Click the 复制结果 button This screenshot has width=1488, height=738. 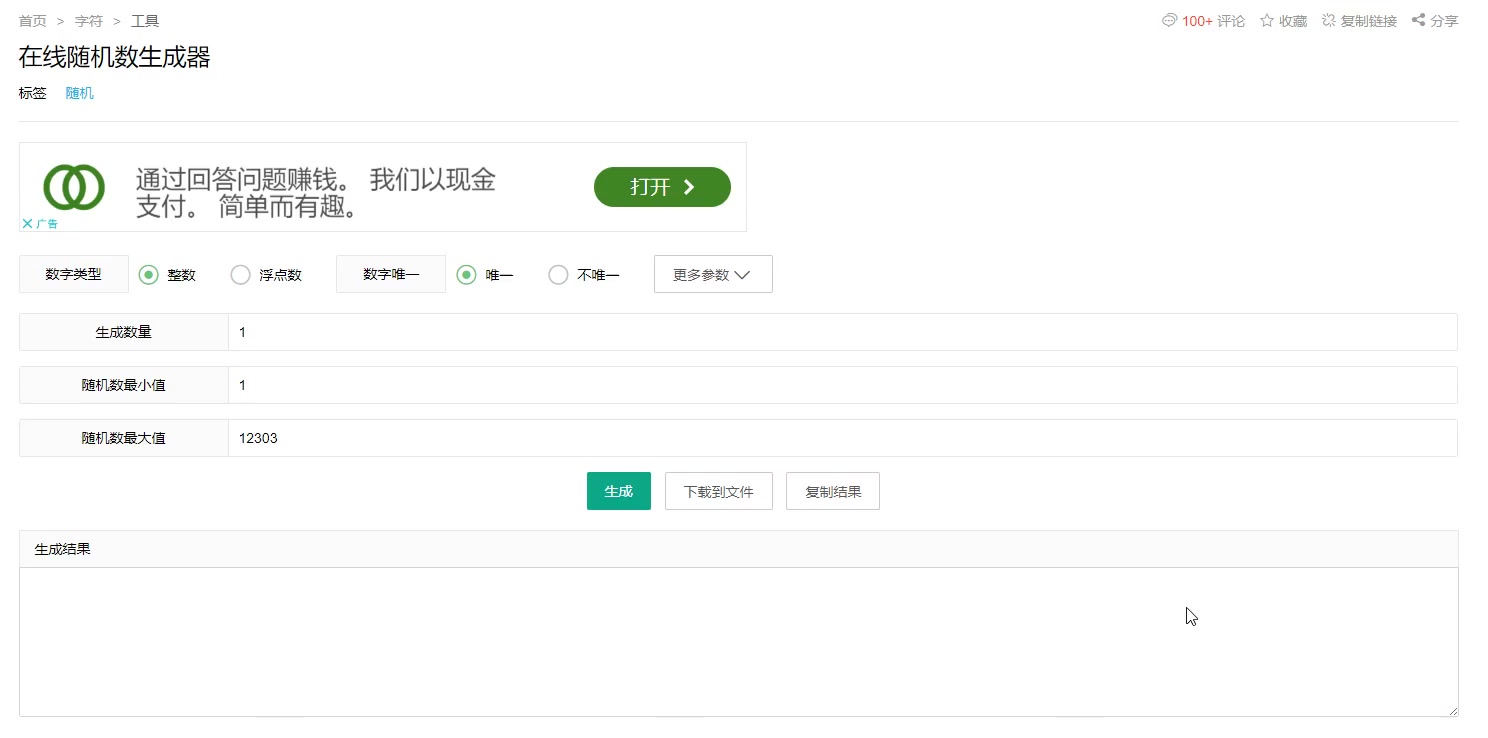click(x=833, y=491)
